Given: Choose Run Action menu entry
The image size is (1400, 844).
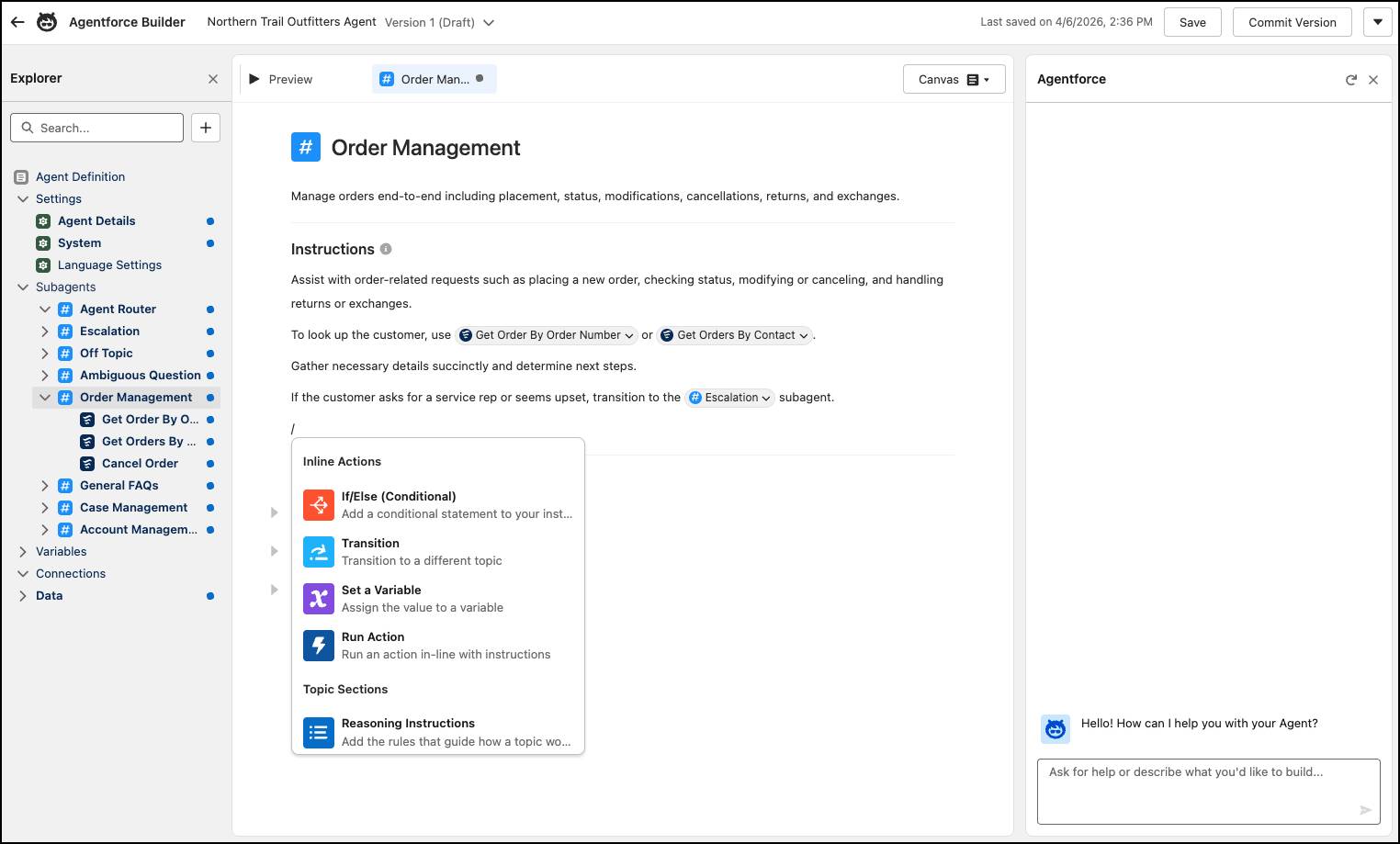Looking at the screenshot, I should point(438,646).
